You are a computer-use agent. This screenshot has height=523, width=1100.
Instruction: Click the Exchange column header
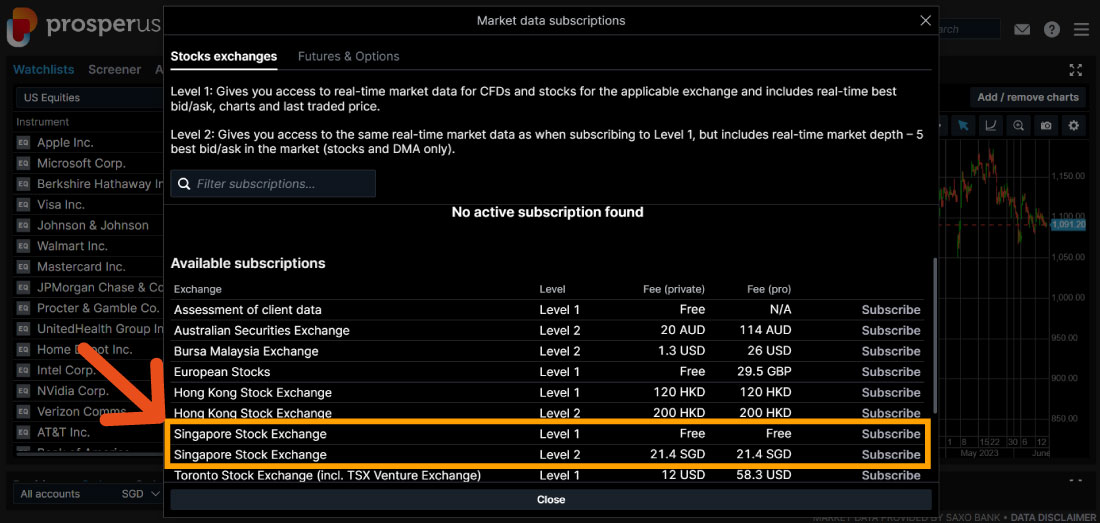198,289
